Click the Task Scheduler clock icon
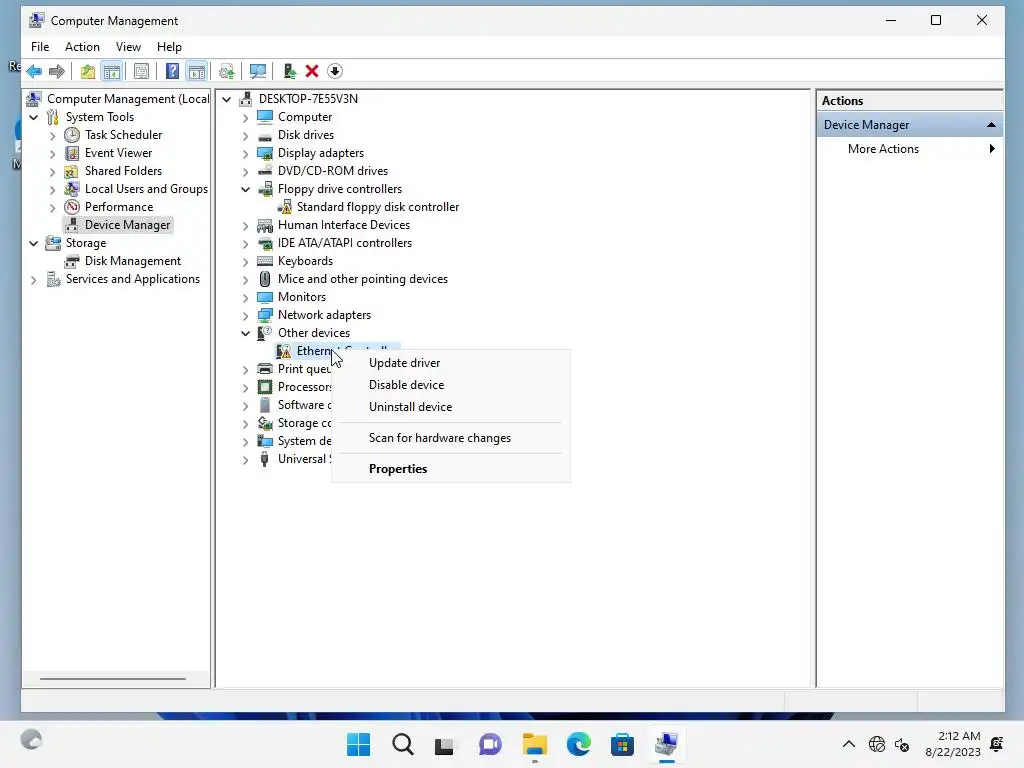This screenshot has height=768, width=1024. point(72,135)
